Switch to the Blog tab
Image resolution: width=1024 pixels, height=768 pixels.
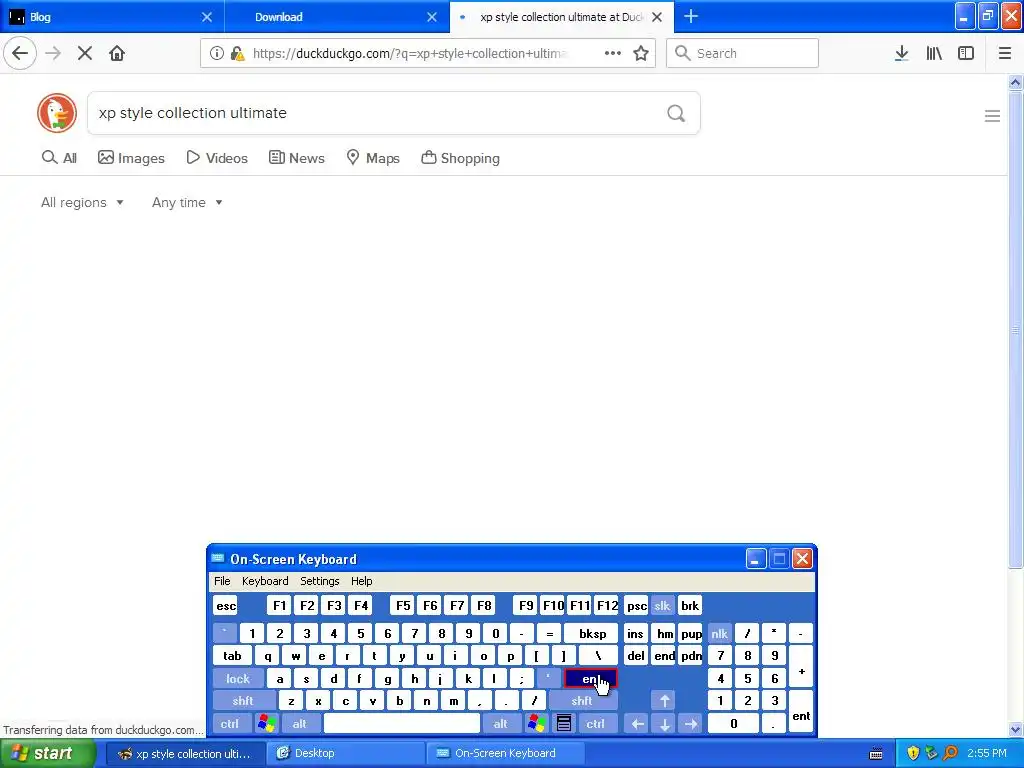coord(111,17)
